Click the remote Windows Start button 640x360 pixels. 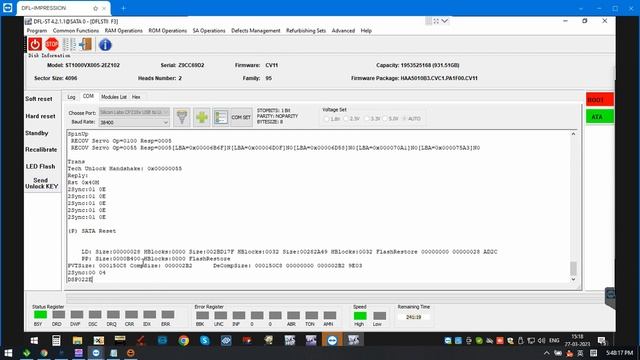(x=34, y=340)
